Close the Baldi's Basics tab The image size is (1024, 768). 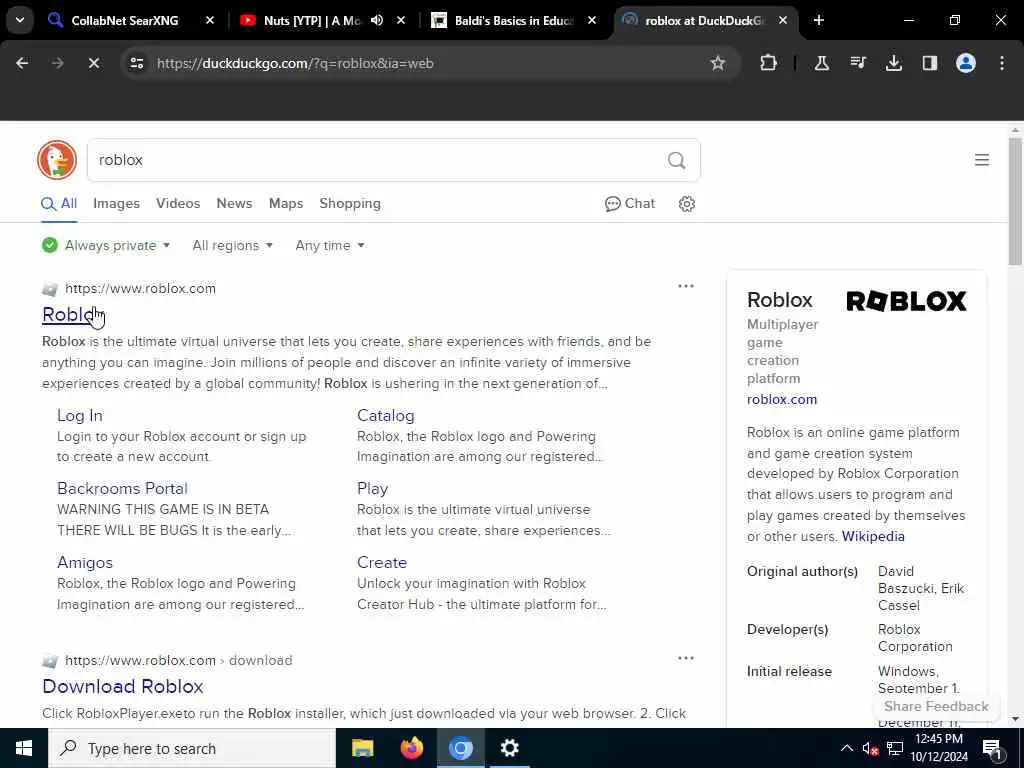(592, 20)
